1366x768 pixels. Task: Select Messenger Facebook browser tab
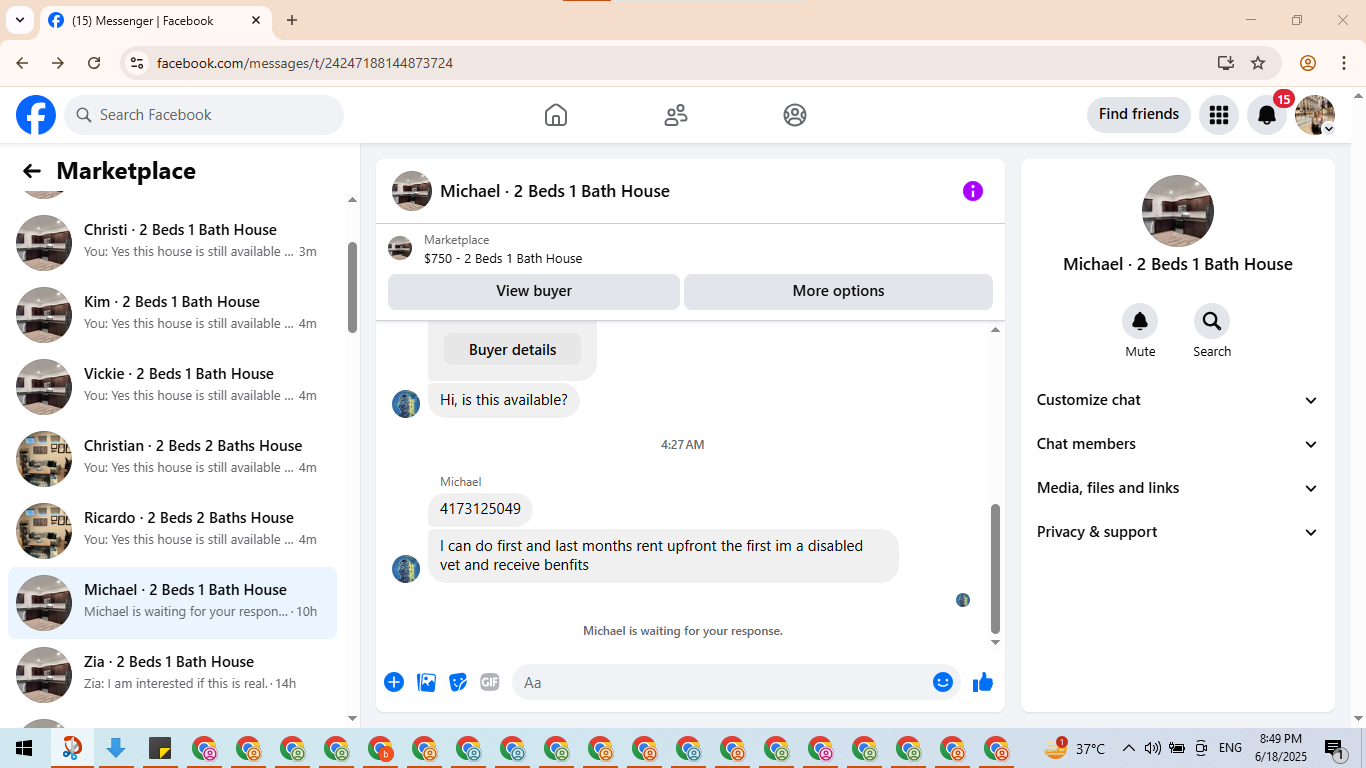[x=155, y=20]
